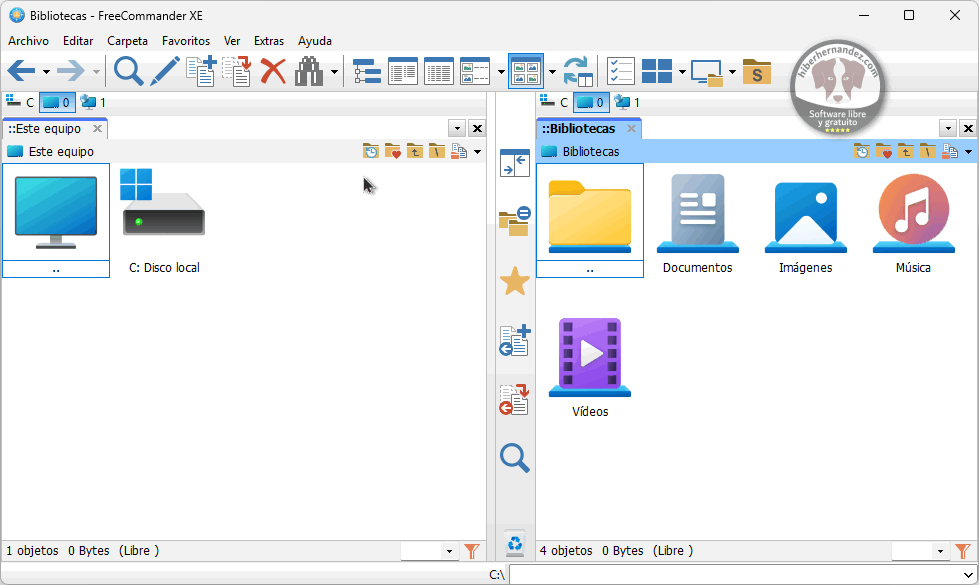Toggle the thumbnails view mode button
This screenshot has width=979, height=585.
coord(525,71)
